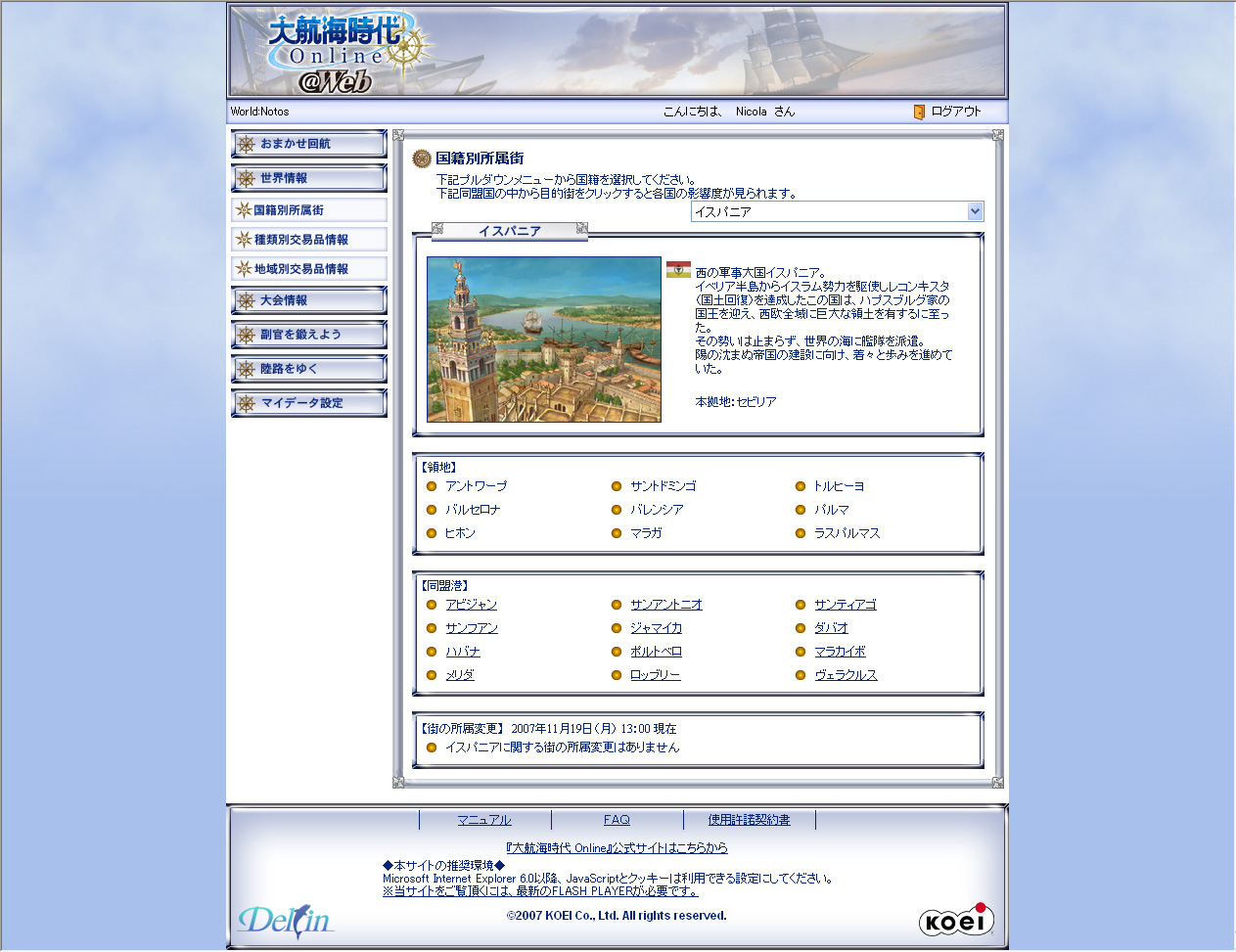Open the 陸路をゆく menu button

point(309,369)
